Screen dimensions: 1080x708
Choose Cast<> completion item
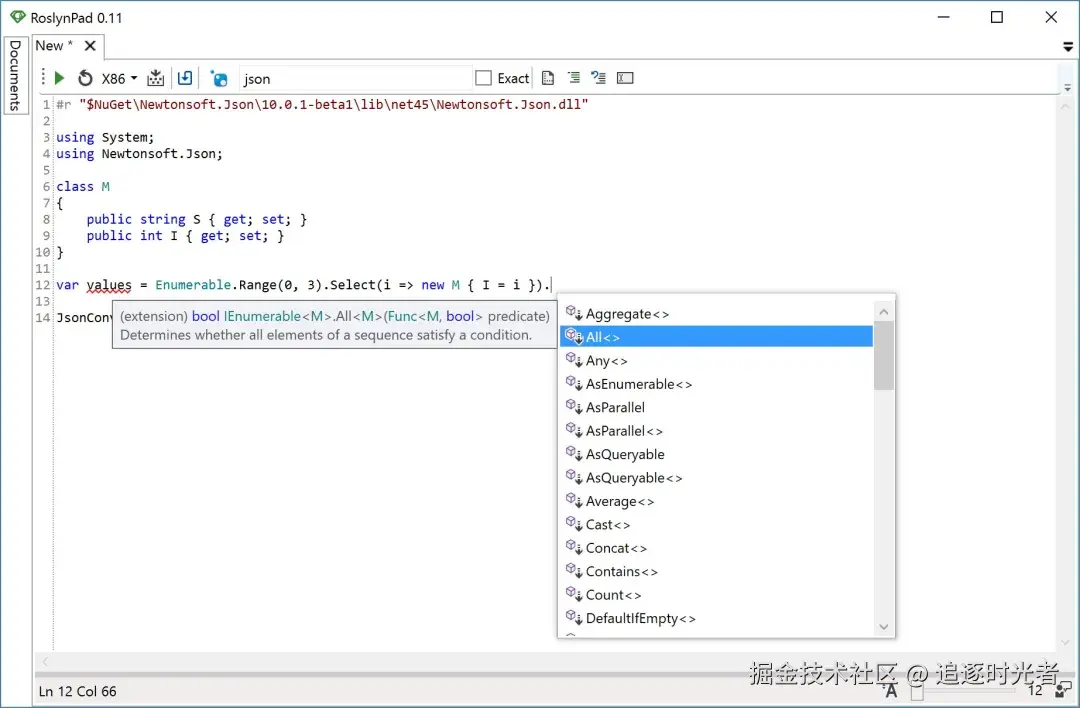point(716,524)
